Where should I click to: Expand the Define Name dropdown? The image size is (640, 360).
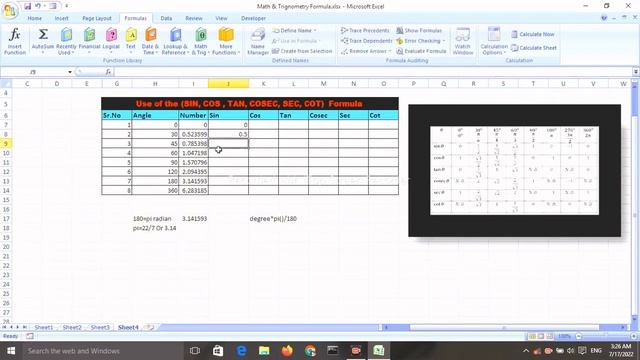[315, 31]
